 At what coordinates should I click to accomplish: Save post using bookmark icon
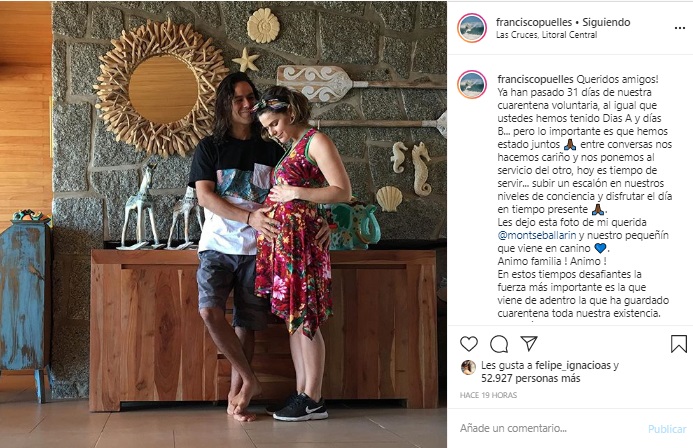[679, 344]
